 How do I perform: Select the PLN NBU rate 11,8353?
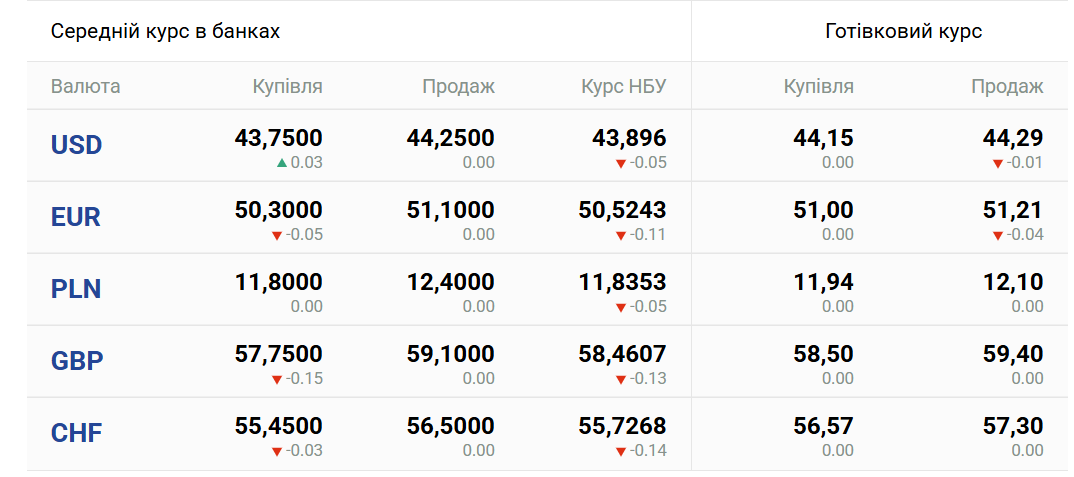pos(622,282)
